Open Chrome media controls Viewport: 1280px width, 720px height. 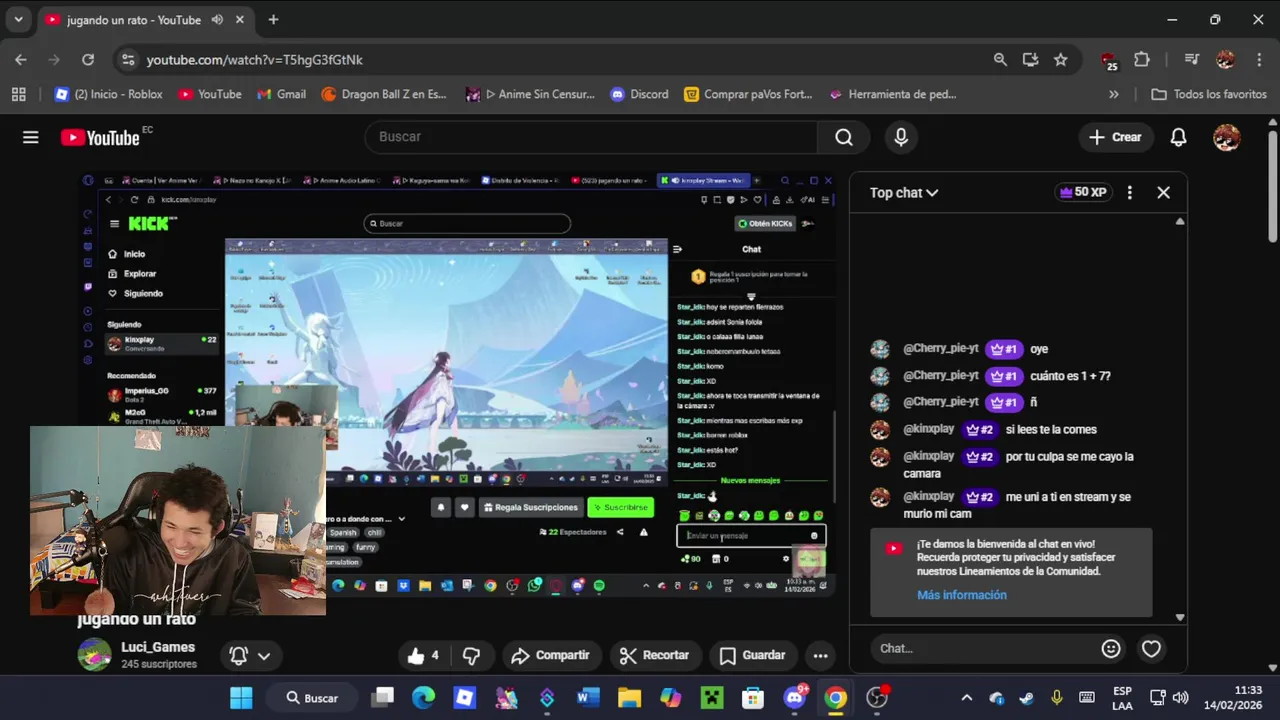[x=1191, y=60]
